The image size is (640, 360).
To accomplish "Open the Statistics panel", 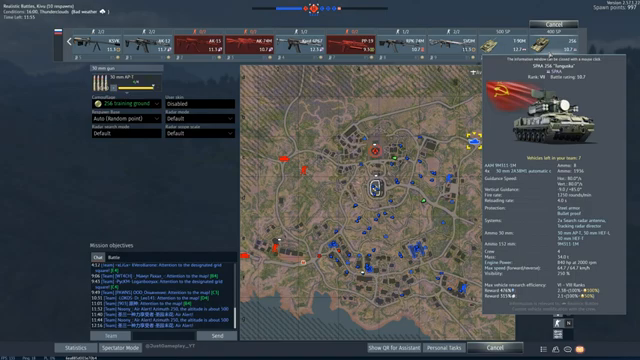I will tap(76, 348).
